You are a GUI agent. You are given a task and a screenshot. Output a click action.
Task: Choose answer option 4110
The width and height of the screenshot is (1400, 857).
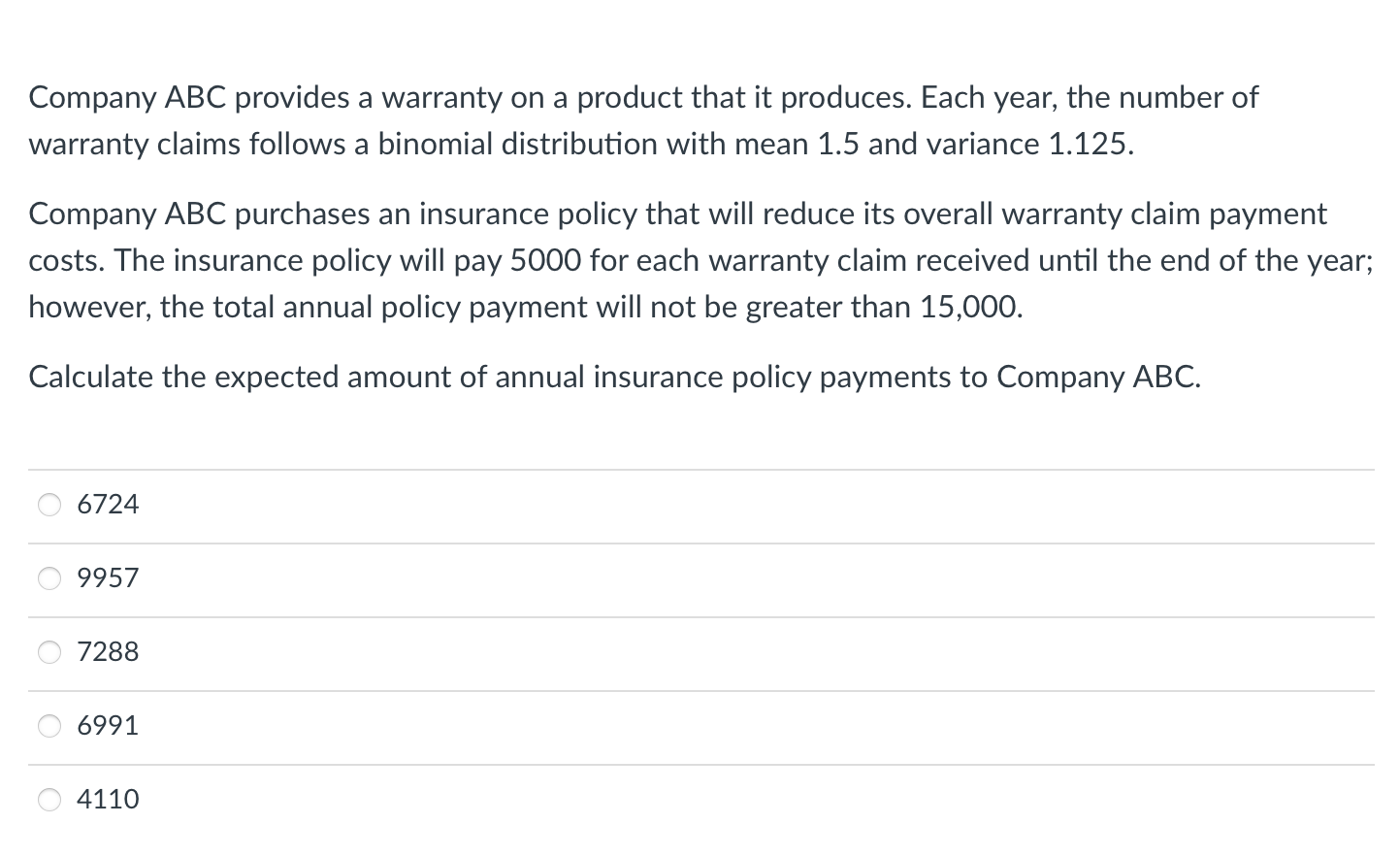(108, 799)
